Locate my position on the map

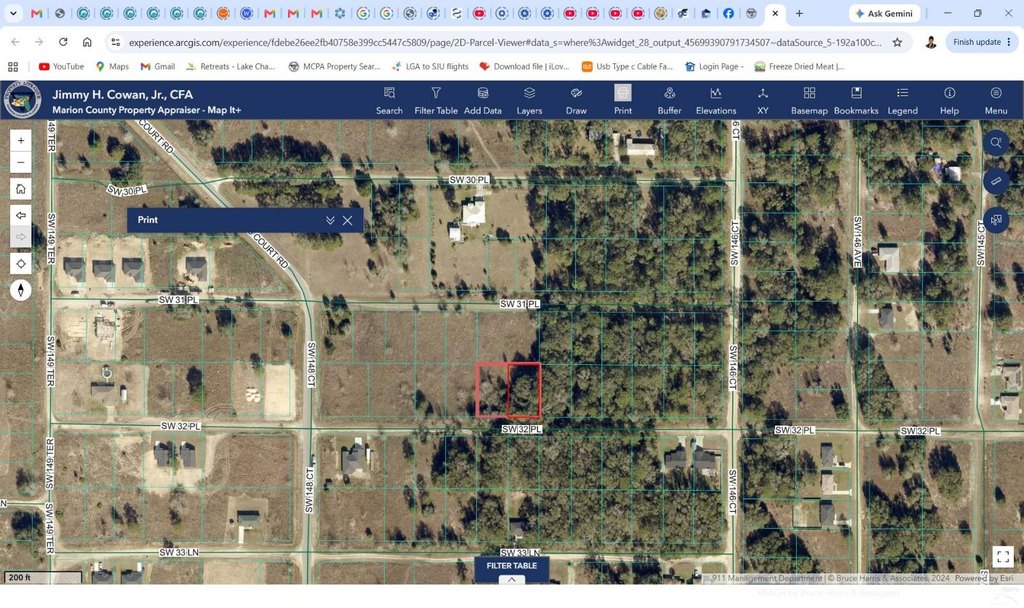pos(21,264)
